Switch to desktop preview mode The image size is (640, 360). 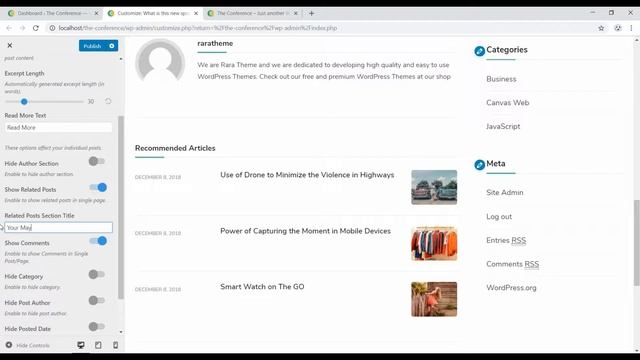[81, 345]
